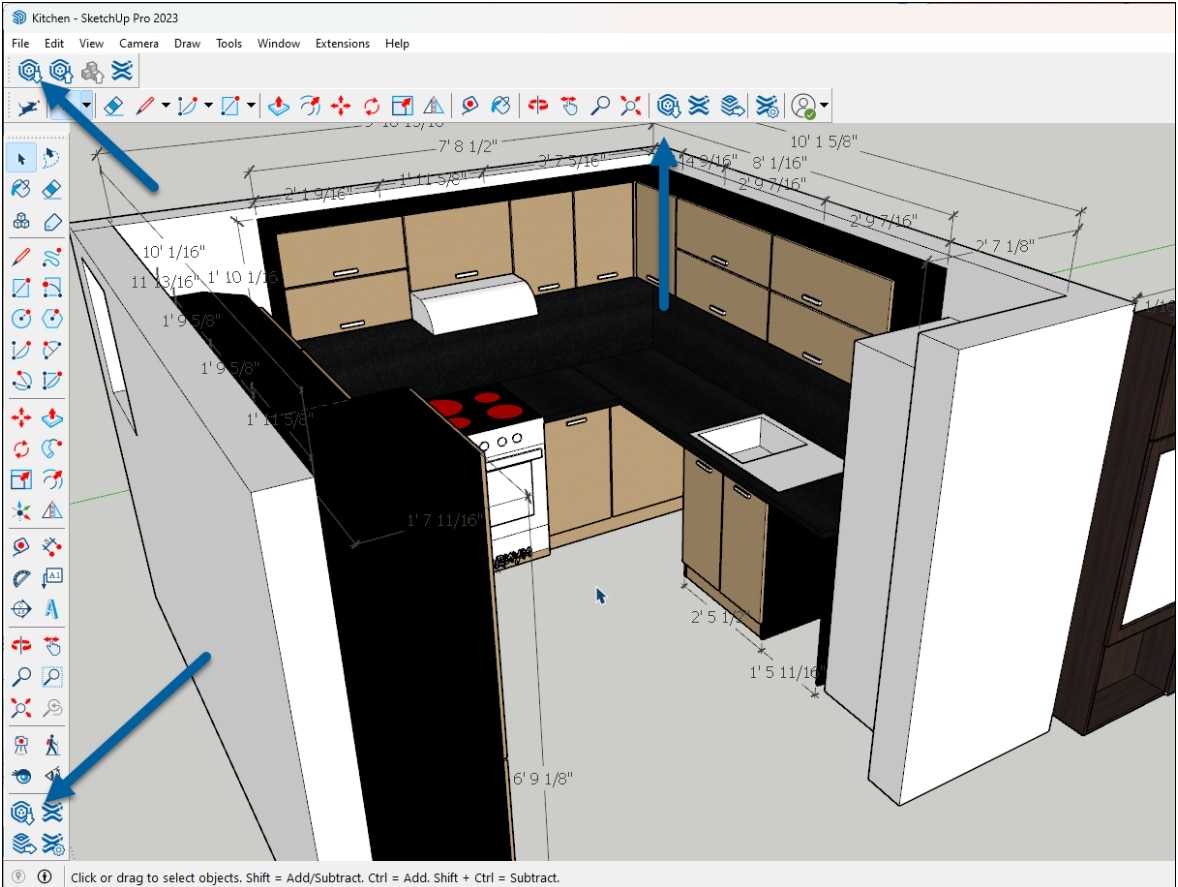Click the info button in the status bar
The image size is (1178, 887).
[45, 876]
